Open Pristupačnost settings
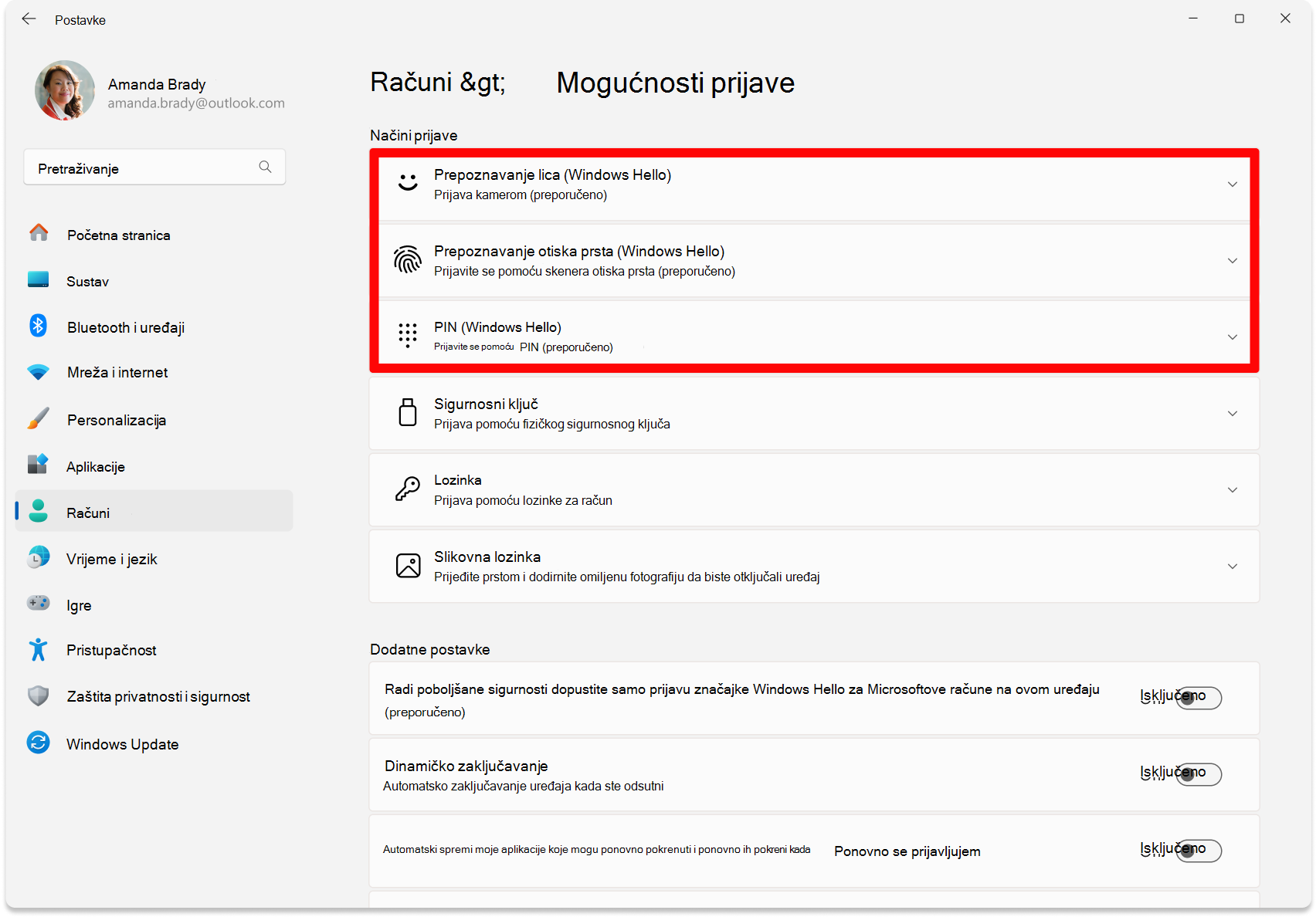This screenshot has width=1316, height=917. [154, 650]
